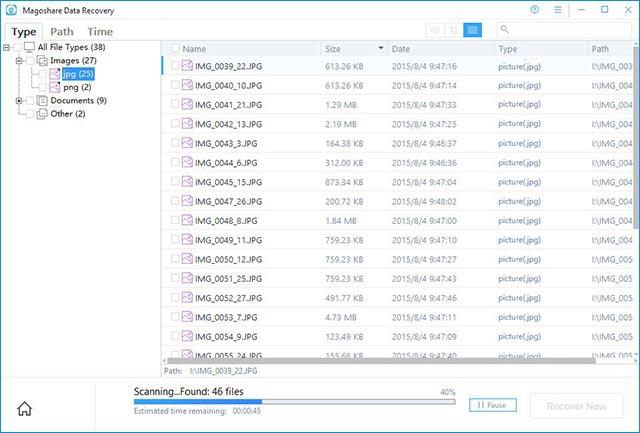640x433 pixels.
Task: Tick the checkbox for IMG_0052_27.JPG
Action: click(x=175, y=297)
